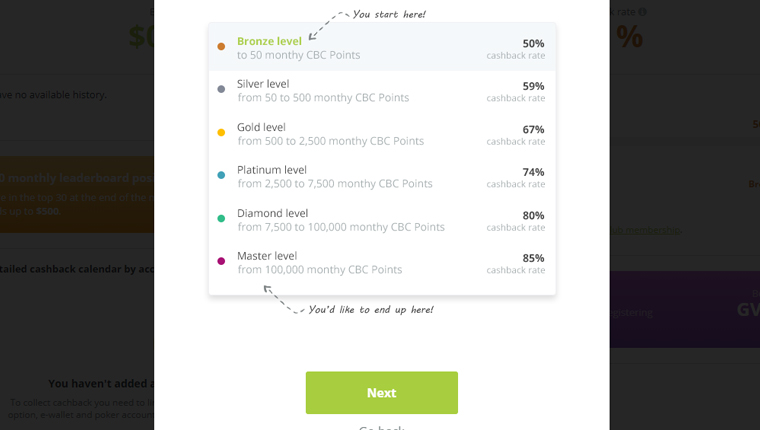The height and width of the screenshot is (430, 760).
Task: Choose the Platinum level title
Action: (x=271, y=170)
